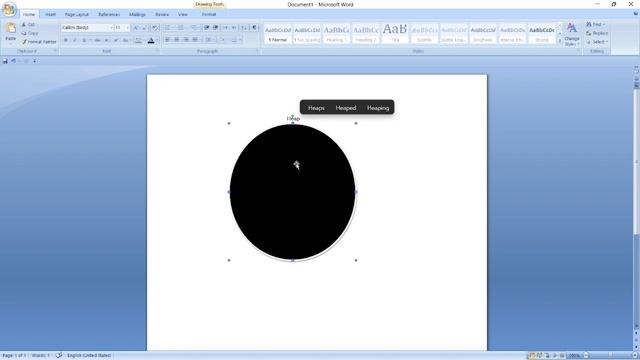Open the Font Color dropdown arrow
The width and height of the screenshot is (640, 360).
coord(158,40)
